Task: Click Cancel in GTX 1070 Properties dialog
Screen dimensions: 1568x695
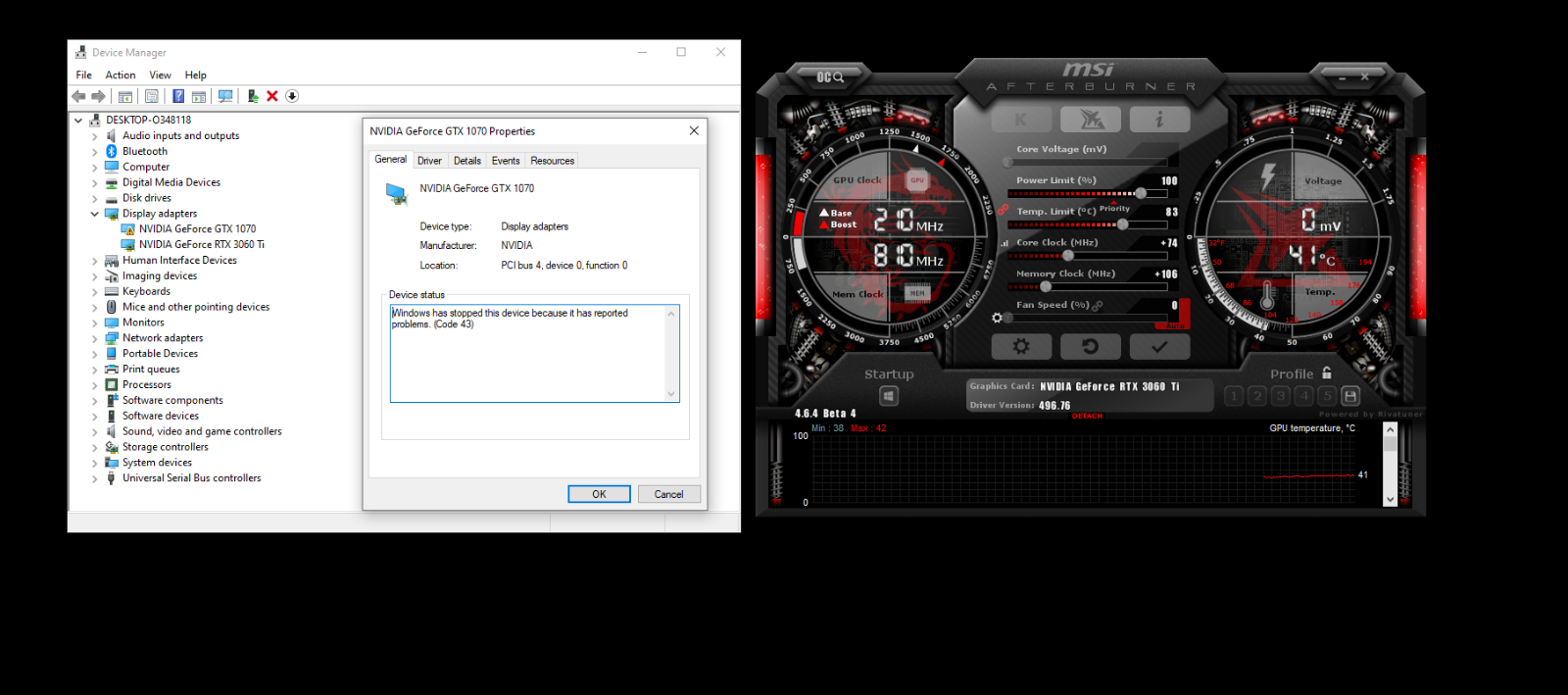Action: [x=669, y=494]
